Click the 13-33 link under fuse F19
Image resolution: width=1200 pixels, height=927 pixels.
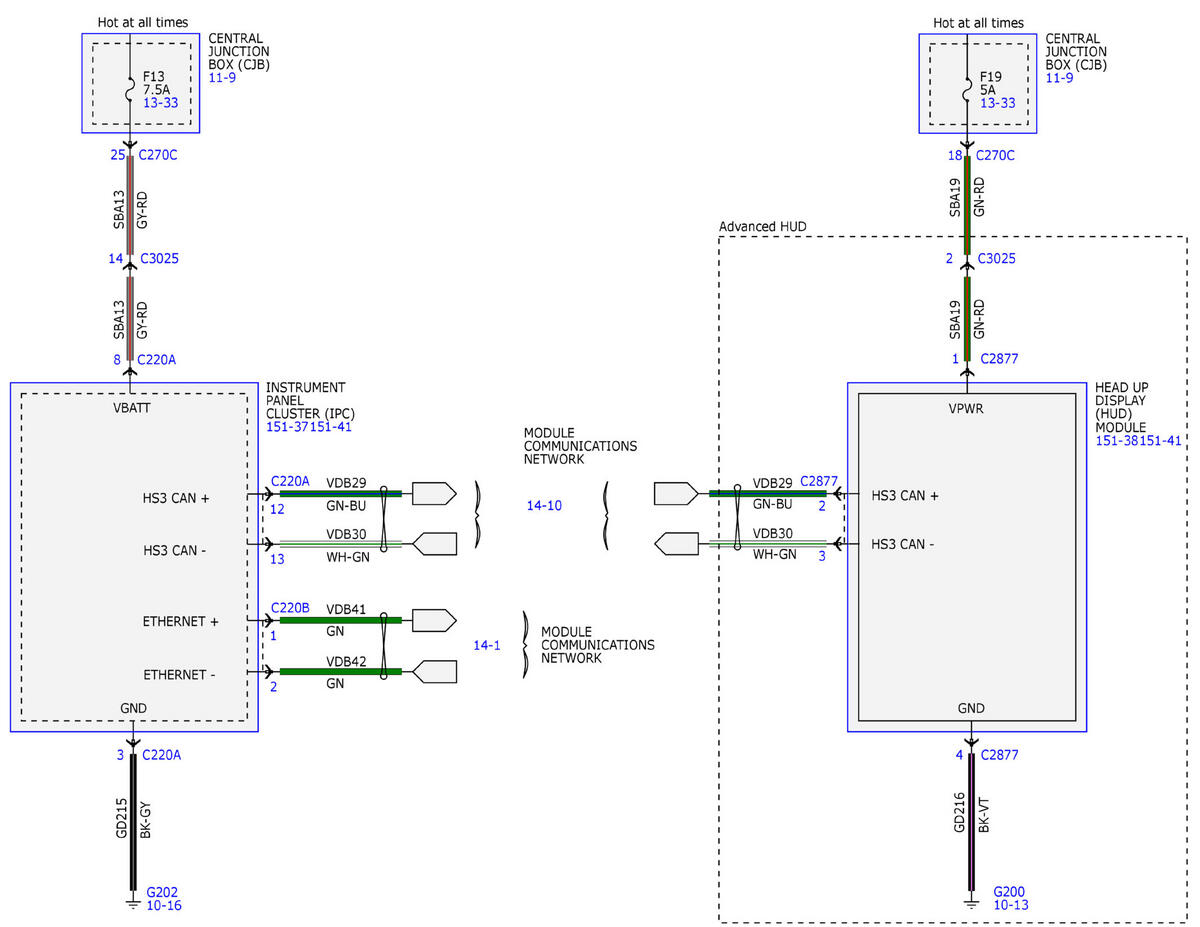tap(997, 102)
